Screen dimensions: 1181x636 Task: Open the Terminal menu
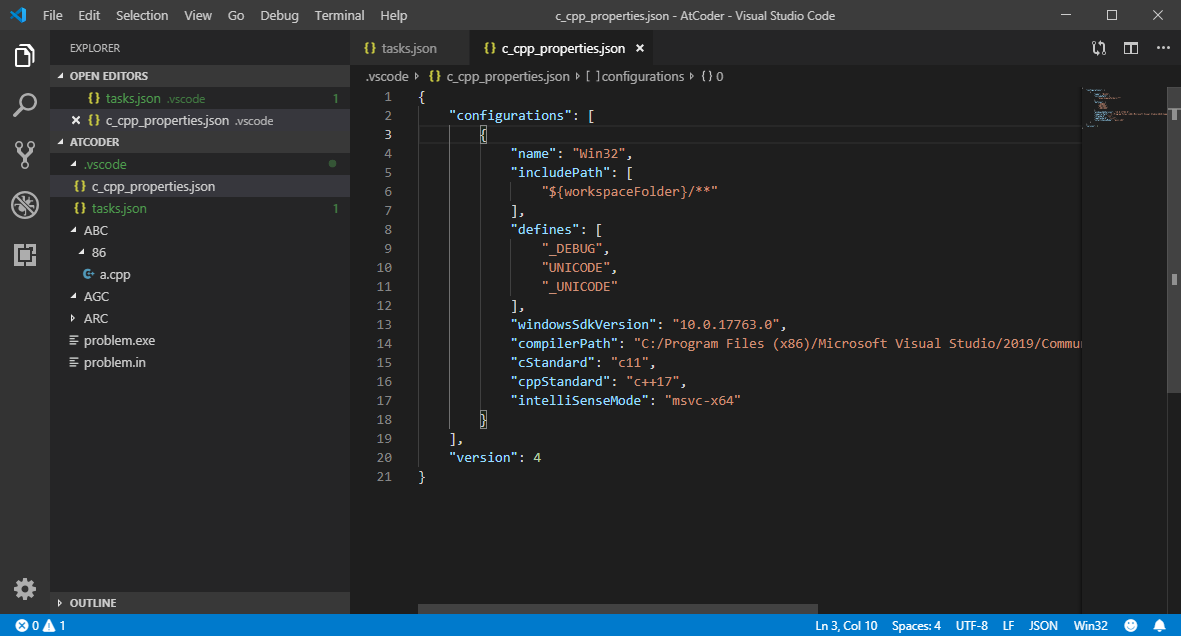pos(339,16)
